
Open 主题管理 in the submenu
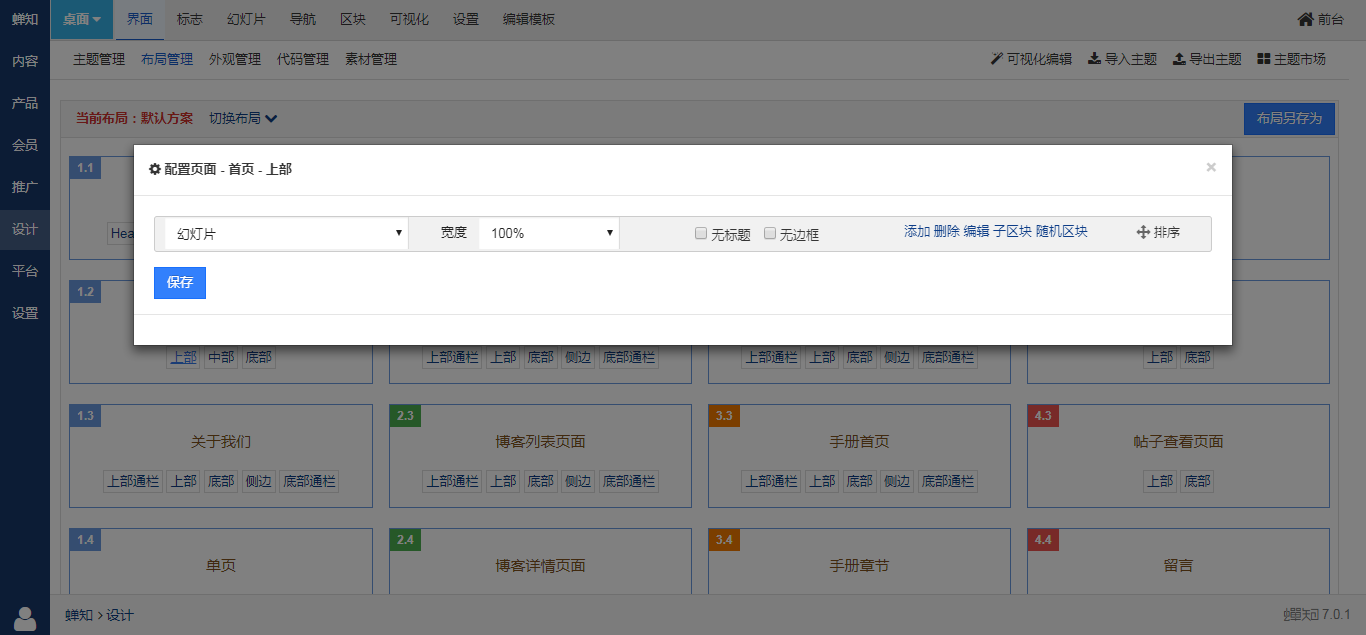pyautogui.click(x=99, y=59)
